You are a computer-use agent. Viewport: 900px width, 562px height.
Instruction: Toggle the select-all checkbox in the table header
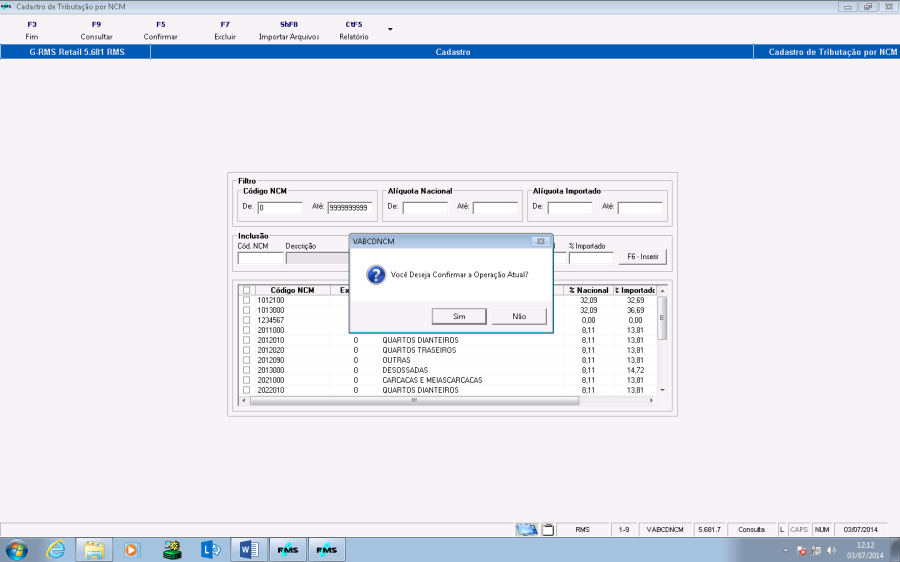247,290
